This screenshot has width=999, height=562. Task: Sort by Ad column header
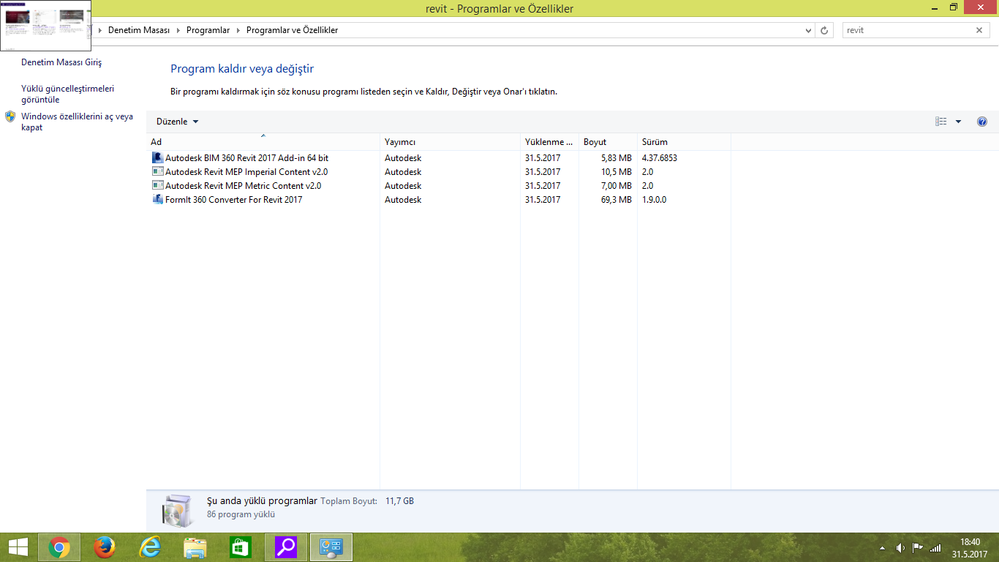(x=263, y=141)
